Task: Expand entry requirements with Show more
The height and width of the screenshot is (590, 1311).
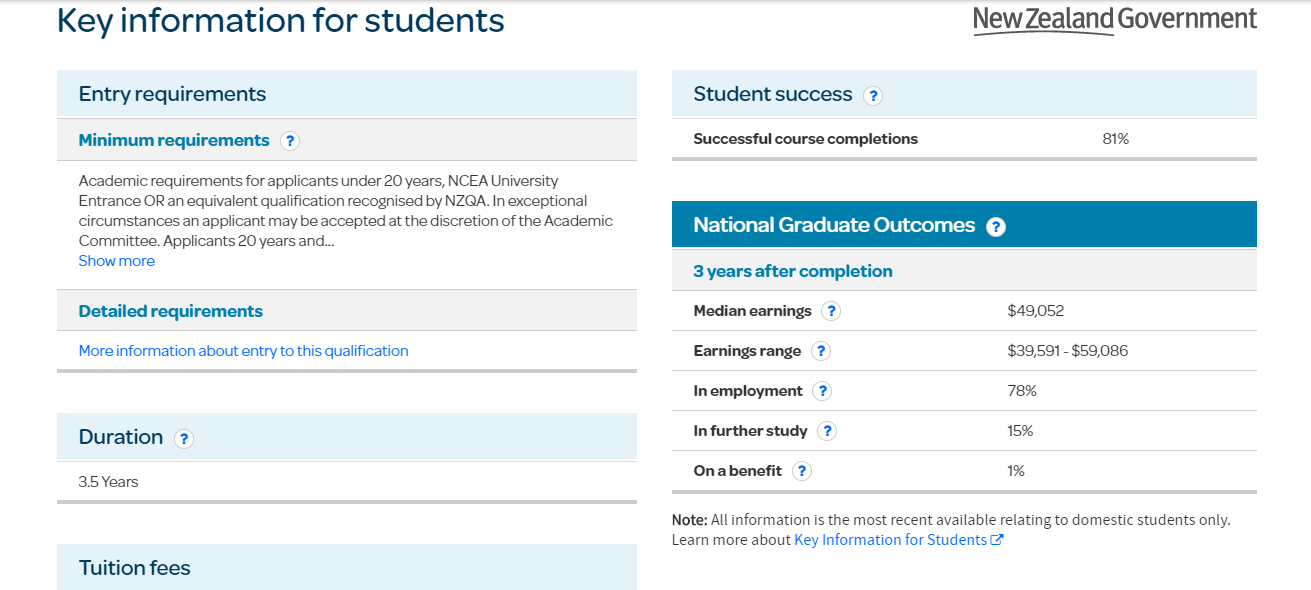Action: tap(117, 261)
